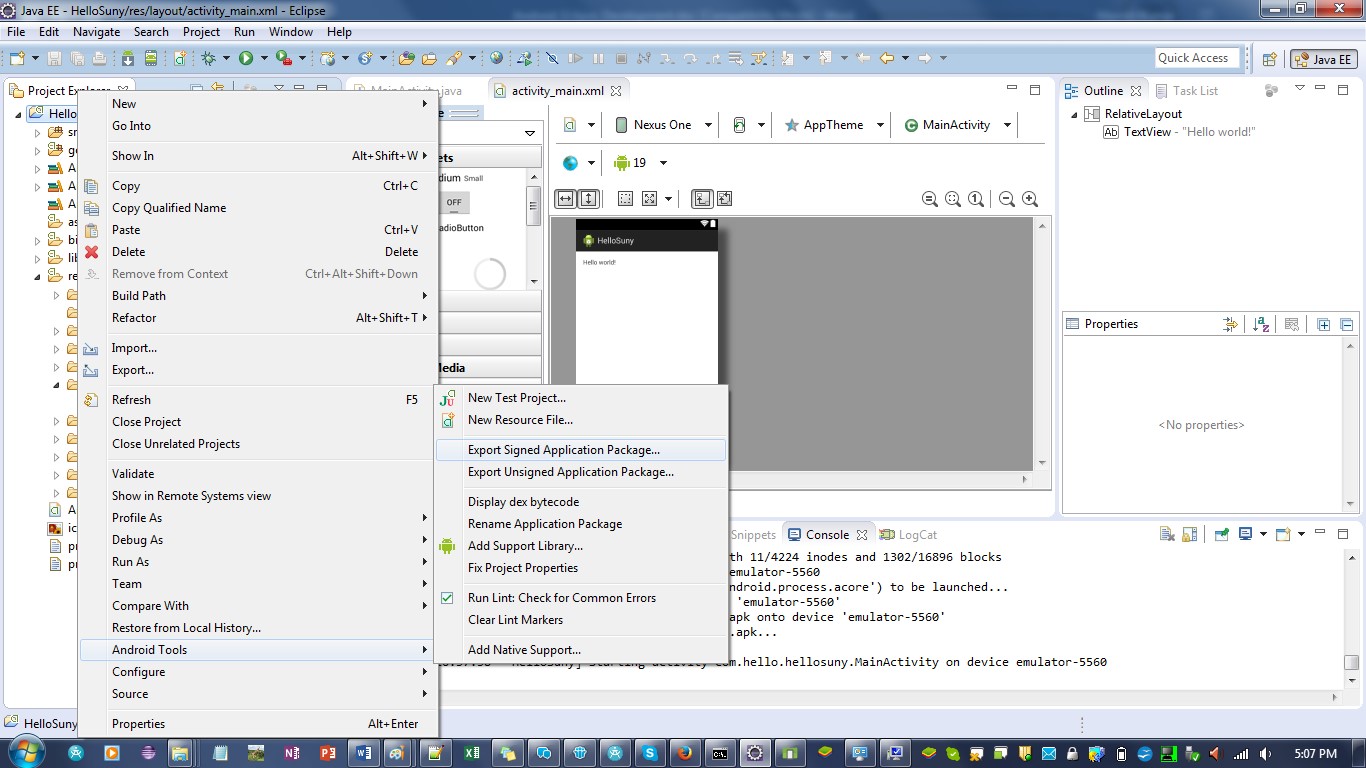Click the Windows Start button

click(25, 752)
